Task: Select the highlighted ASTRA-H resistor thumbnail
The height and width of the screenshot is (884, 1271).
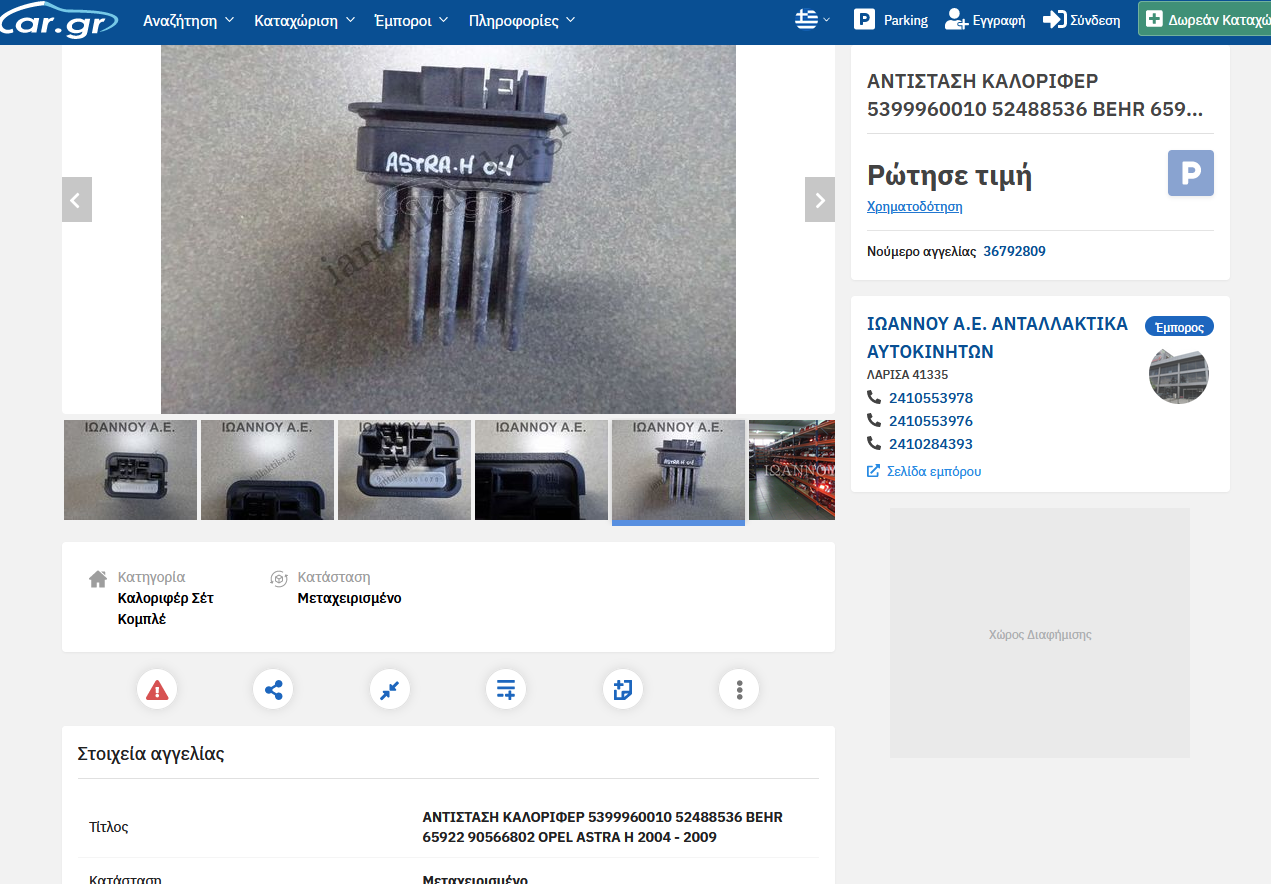Action: pyautogui.click(x=678, y=470)
